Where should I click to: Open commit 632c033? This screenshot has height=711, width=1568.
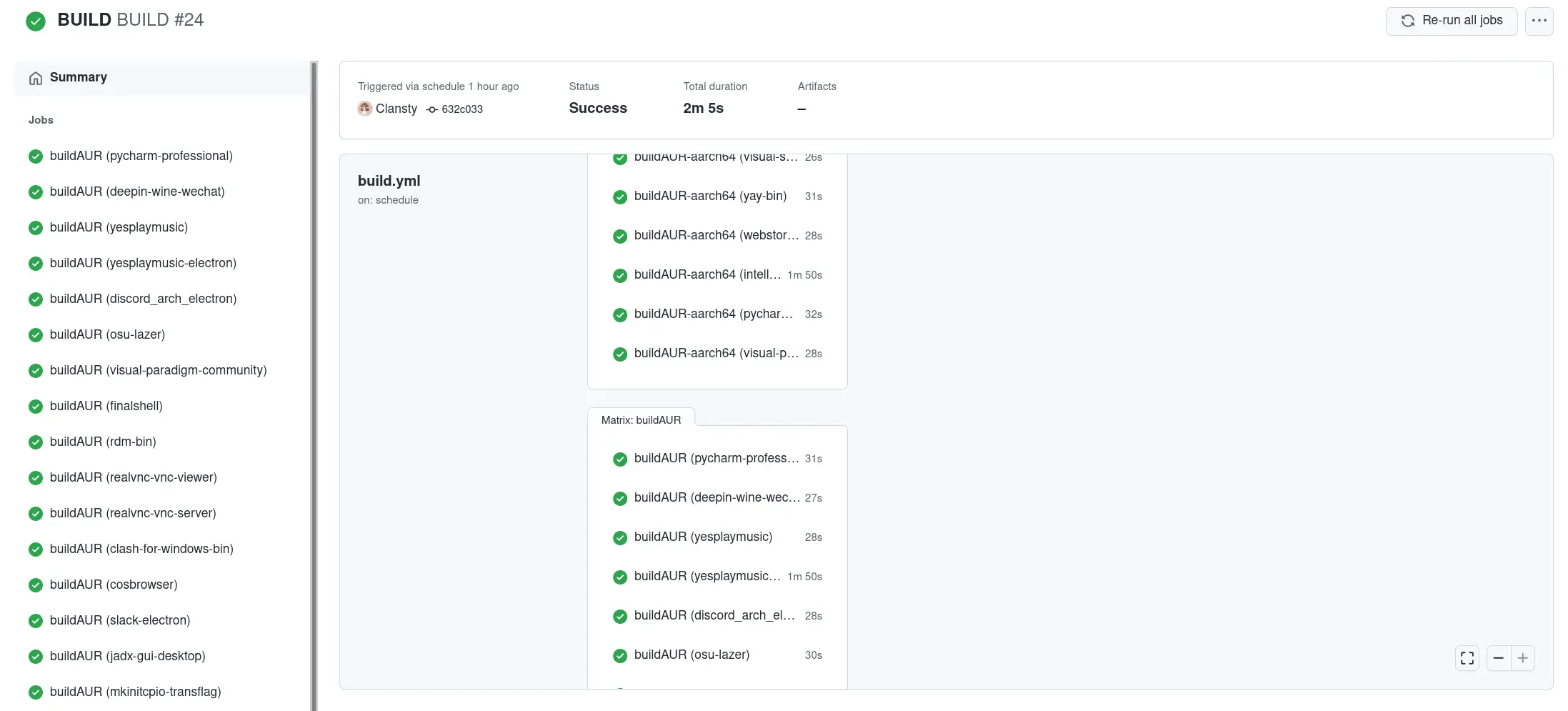point(462,109)
